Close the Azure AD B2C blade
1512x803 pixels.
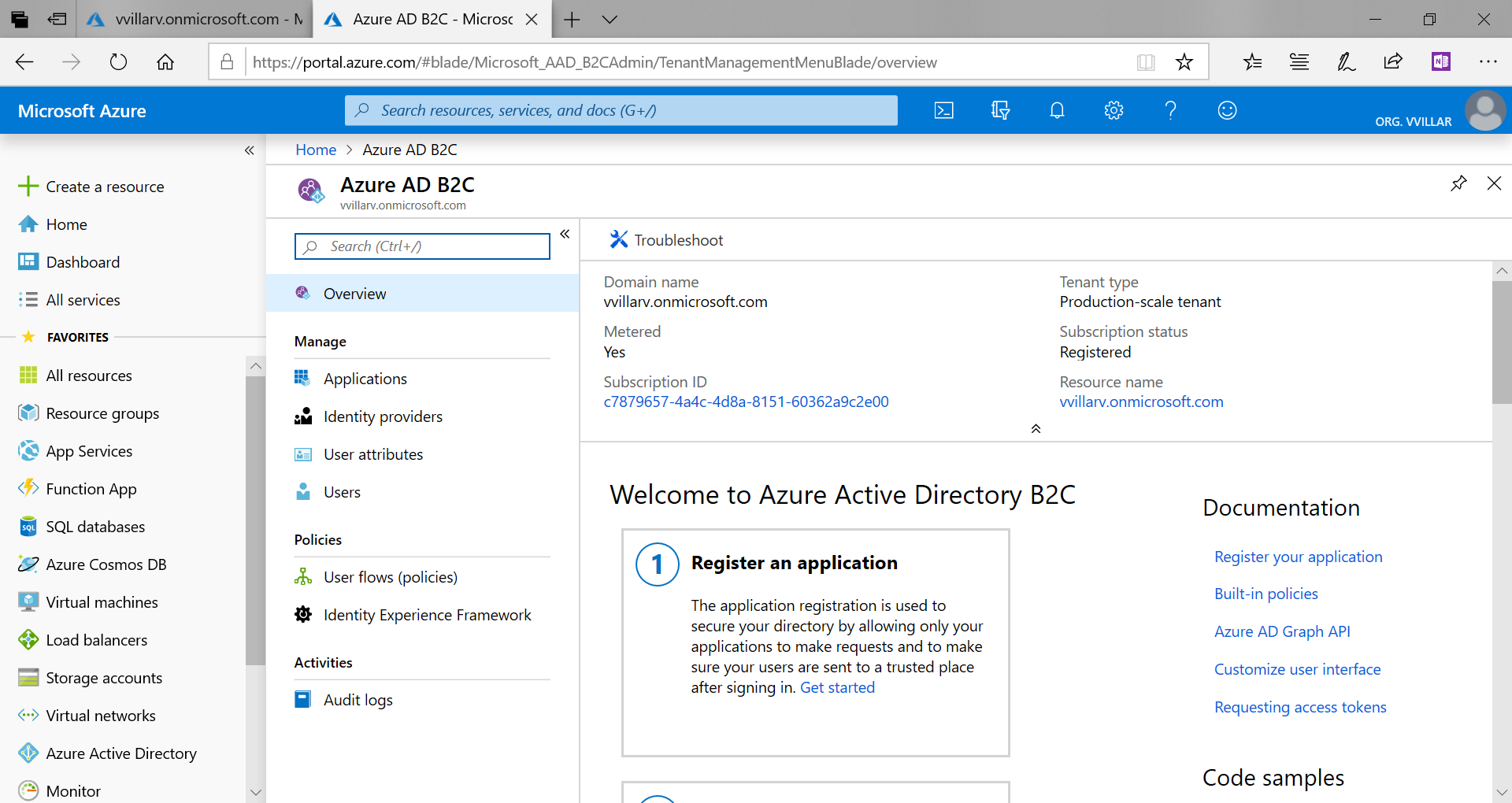(x=1494, y=183)
